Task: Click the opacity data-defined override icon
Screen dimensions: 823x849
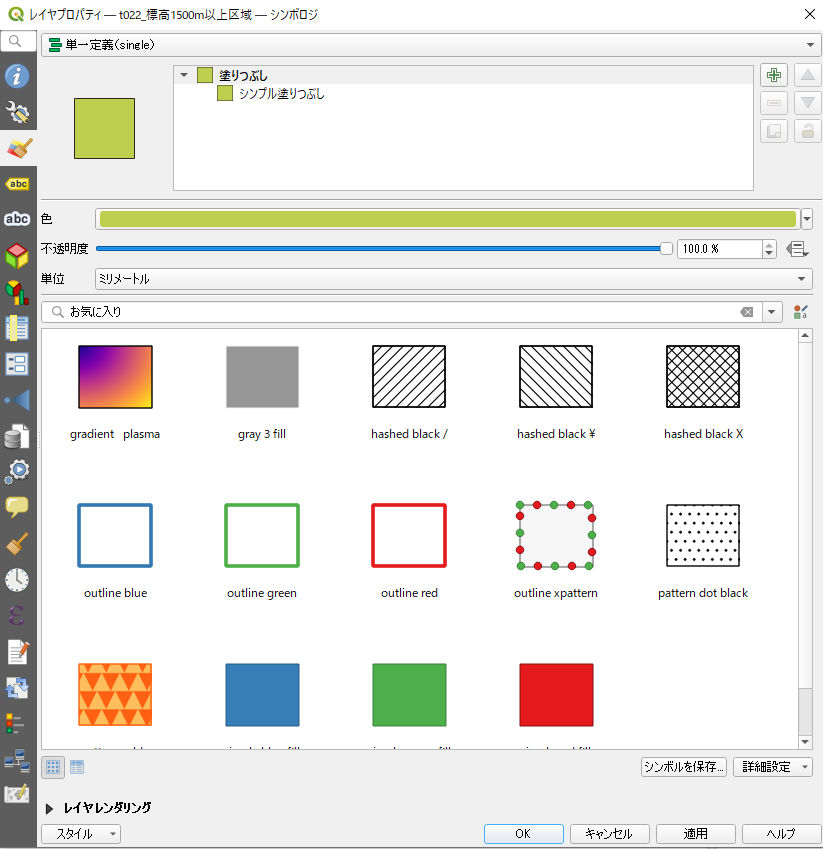Action: point(797,249)
